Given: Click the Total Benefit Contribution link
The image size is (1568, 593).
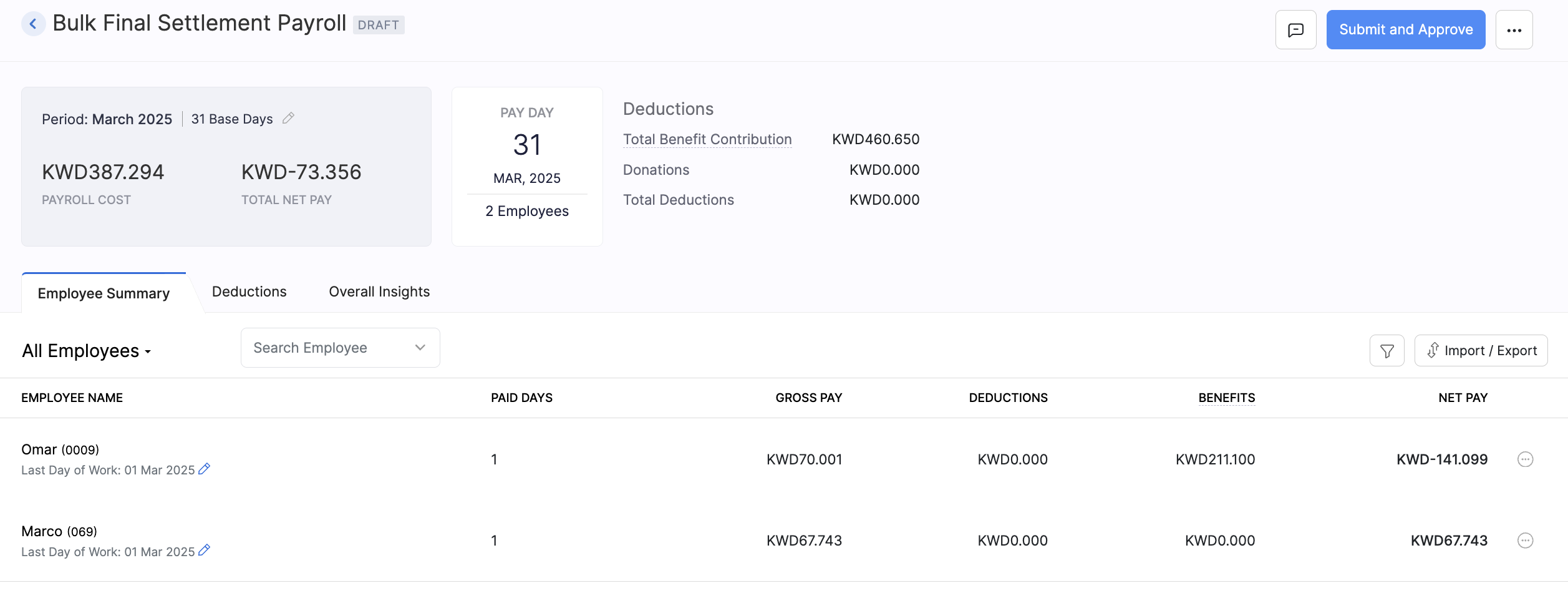Looking at the screenshot, I should coord(707,139).
